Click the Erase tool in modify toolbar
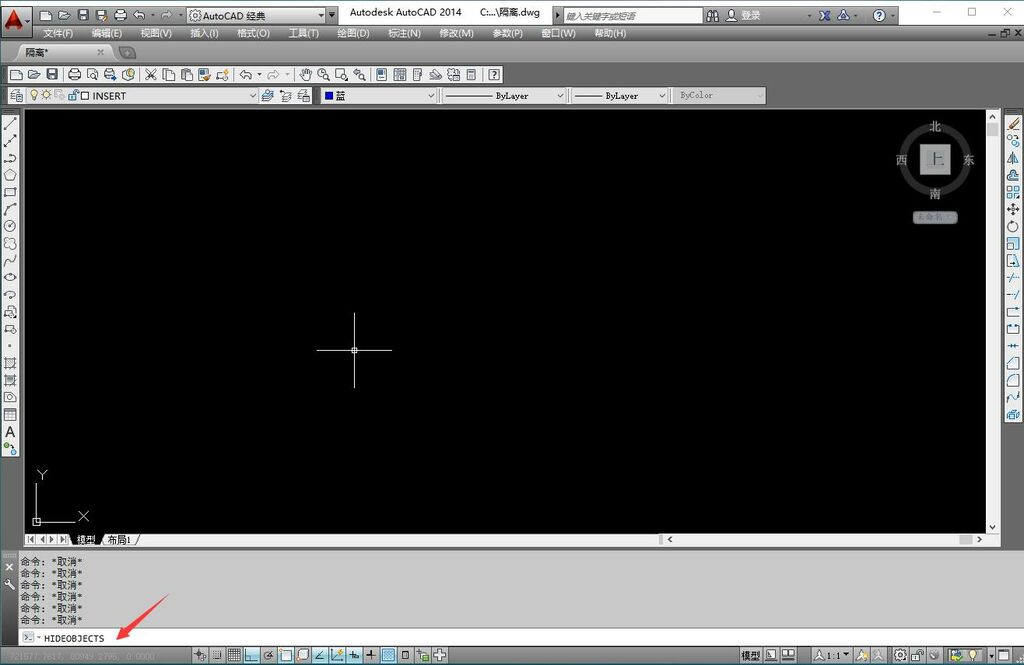The height and width of the screenshot is (665, 1024). pyautogui.click(x=1013, y=123)
